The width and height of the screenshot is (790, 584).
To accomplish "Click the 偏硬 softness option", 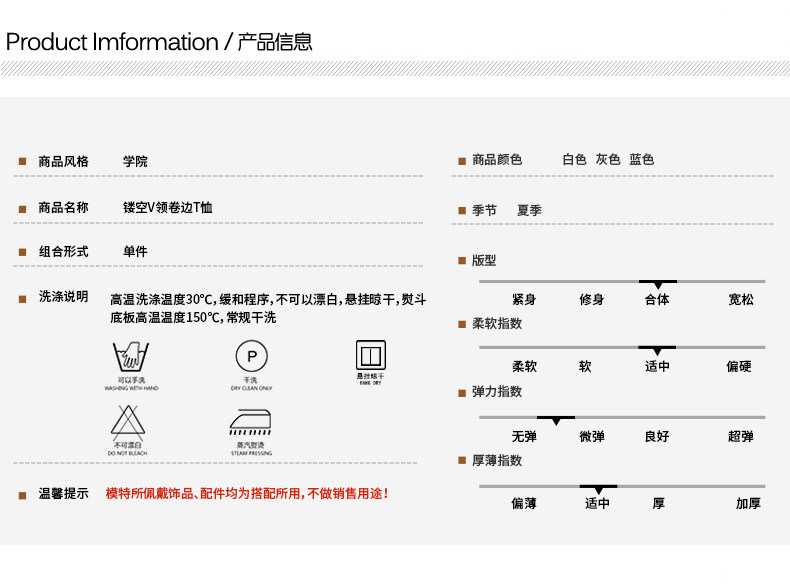I will click(739, 366).
